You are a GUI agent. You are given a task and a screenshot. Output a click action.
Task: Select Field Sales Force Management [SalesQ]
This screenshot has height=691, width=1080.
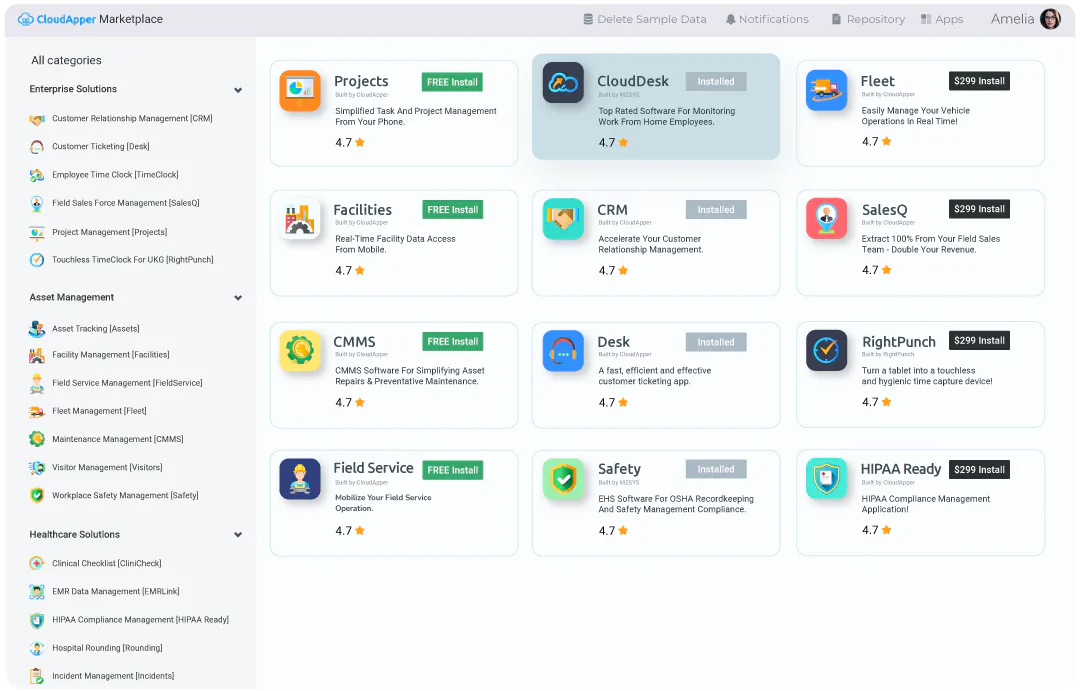point(125,203)
